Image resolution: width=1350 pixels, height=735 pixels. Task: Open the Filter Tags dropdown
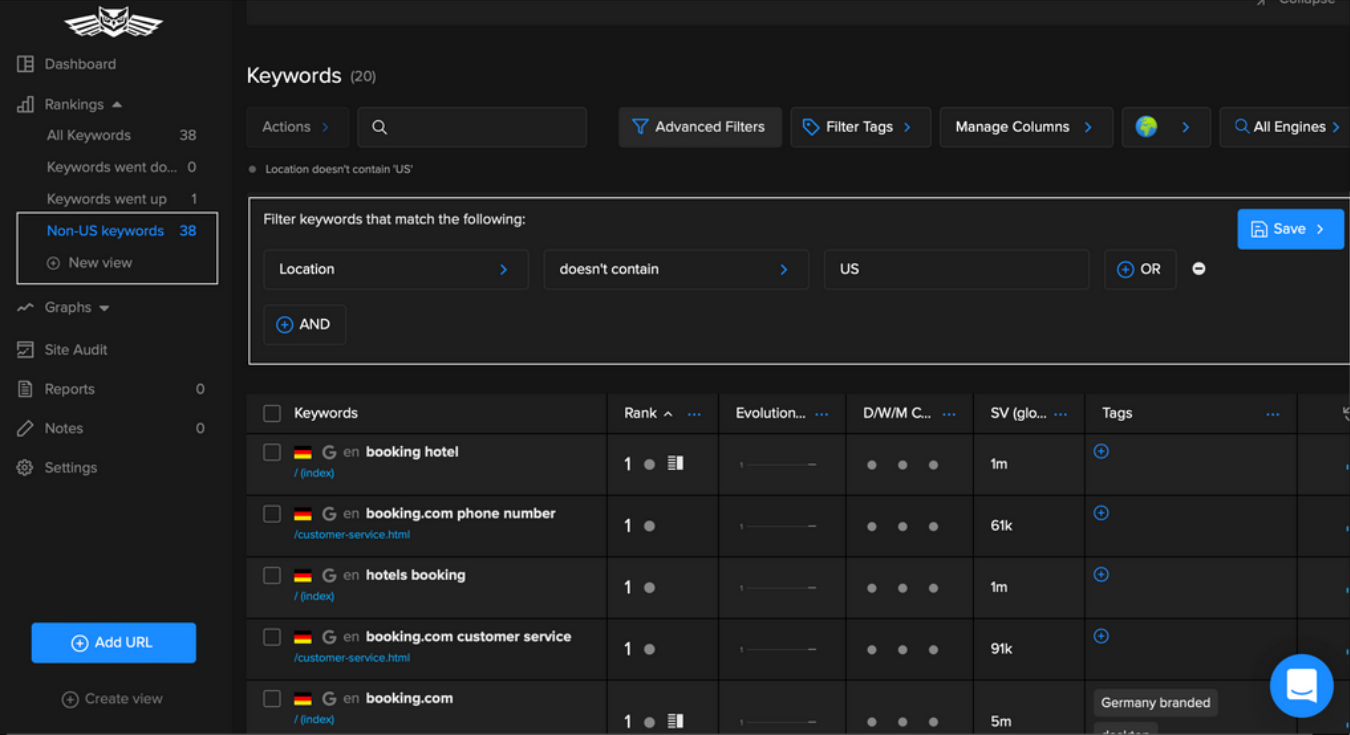(861, 127)
